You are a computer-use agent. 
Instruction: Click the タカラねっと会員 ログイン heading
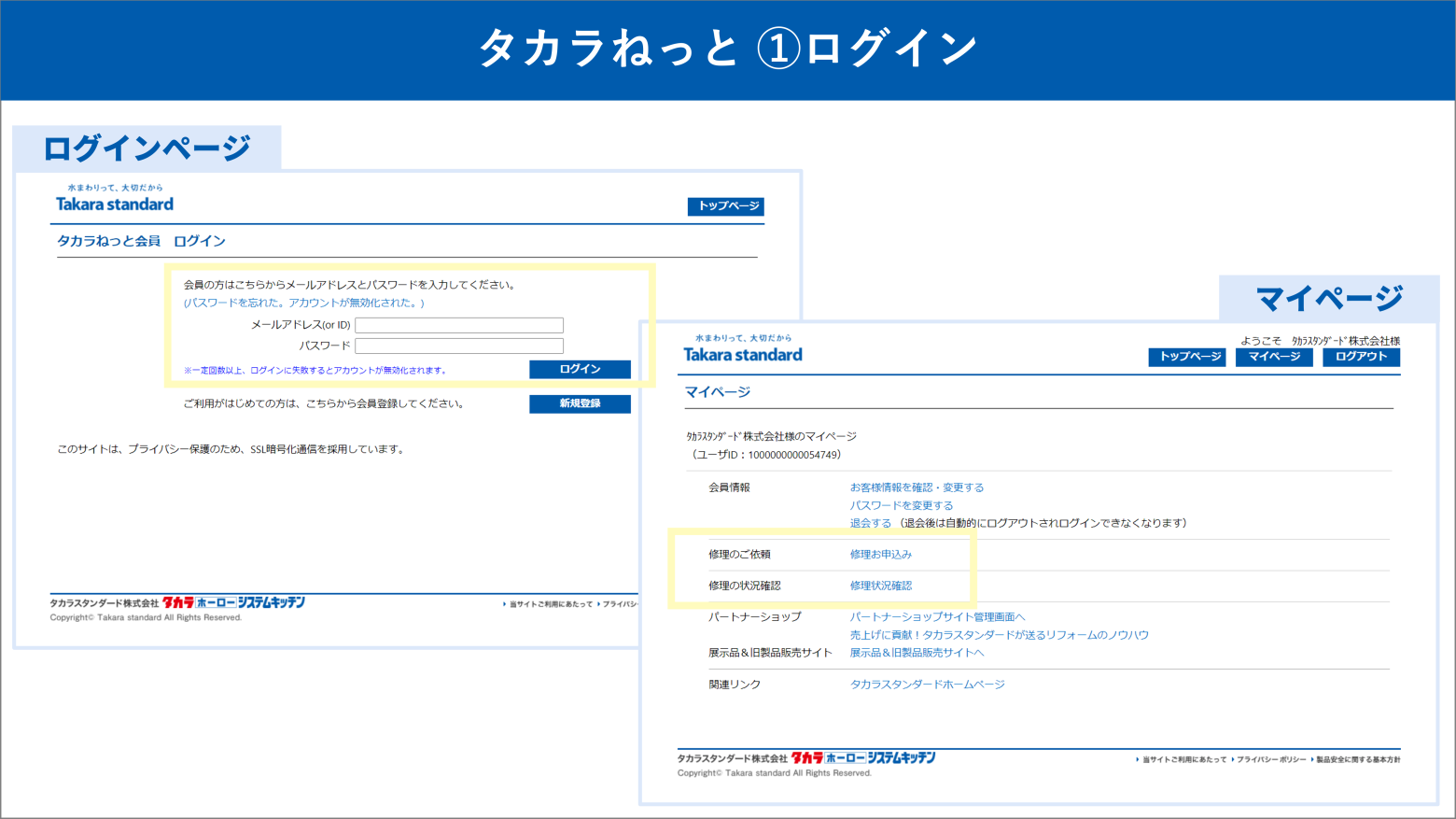point(141,241)
